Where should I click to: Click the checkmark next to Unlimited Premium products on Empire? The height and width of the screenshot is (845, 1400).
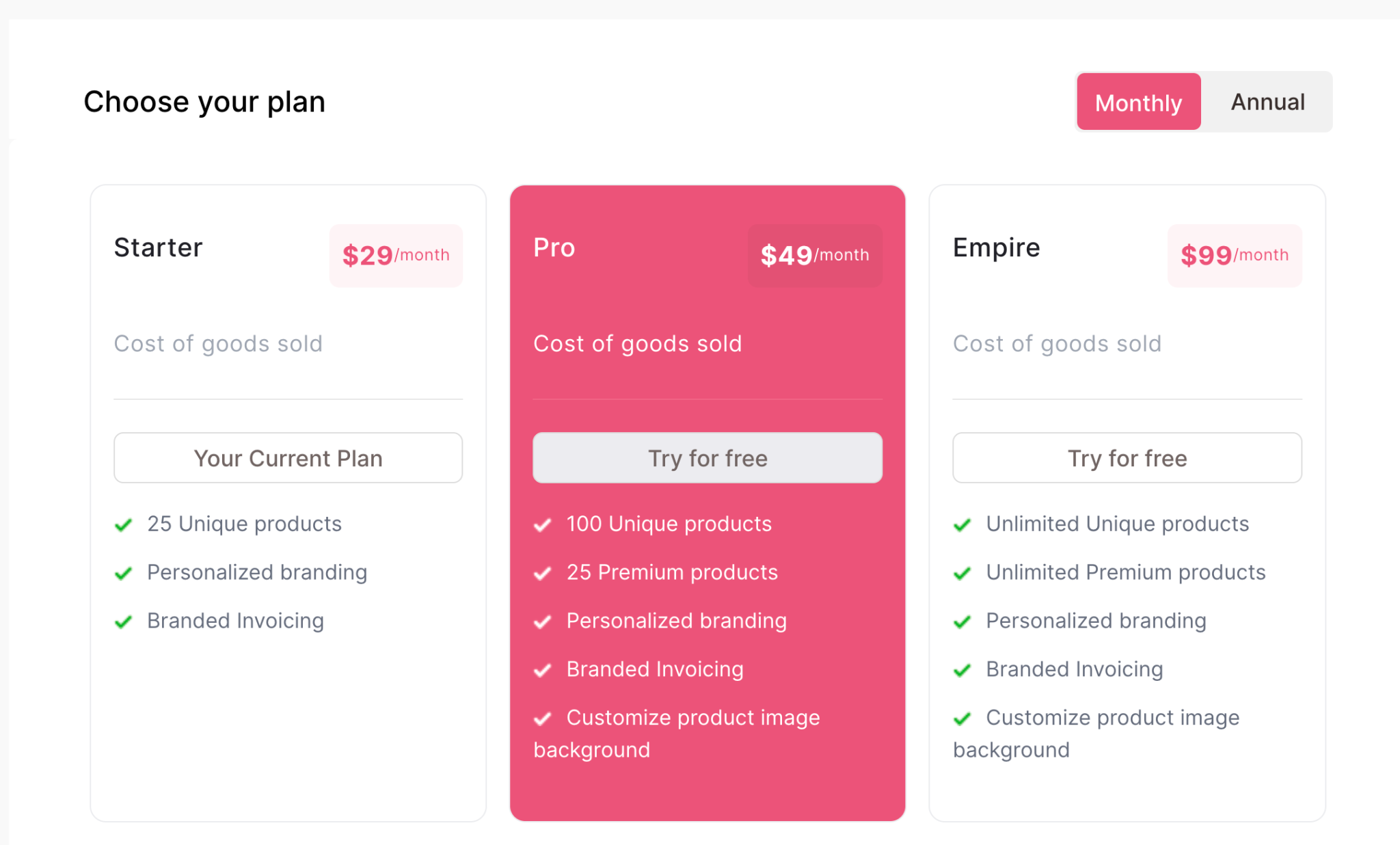point(962,573)
